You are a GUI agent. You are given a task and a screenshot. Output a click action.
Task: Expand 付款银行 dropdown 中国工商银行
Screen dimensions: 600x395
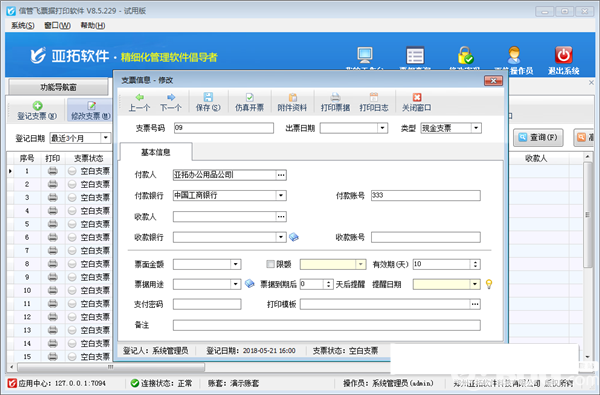click(x=281, y=196)
